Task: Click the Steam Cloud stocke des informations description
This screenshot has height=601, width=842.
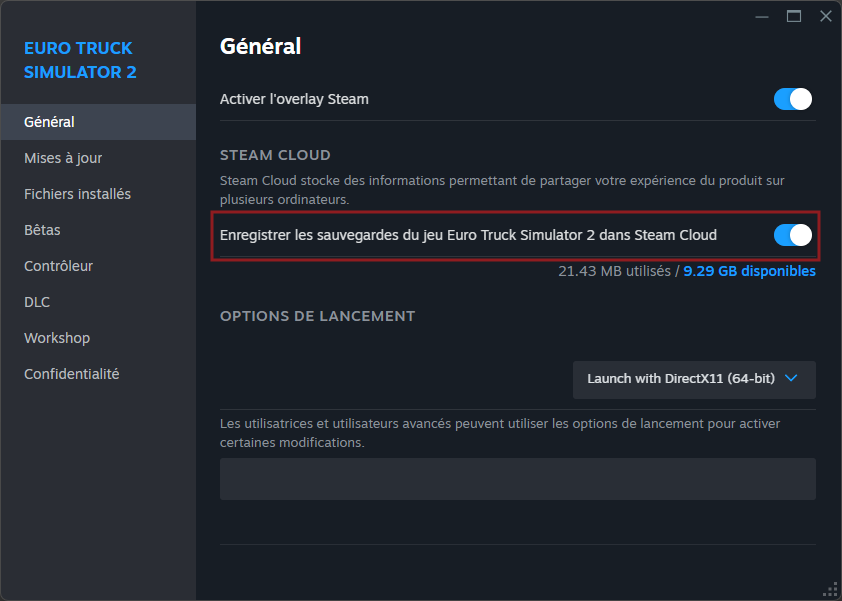Action: [x=502, y=190]
